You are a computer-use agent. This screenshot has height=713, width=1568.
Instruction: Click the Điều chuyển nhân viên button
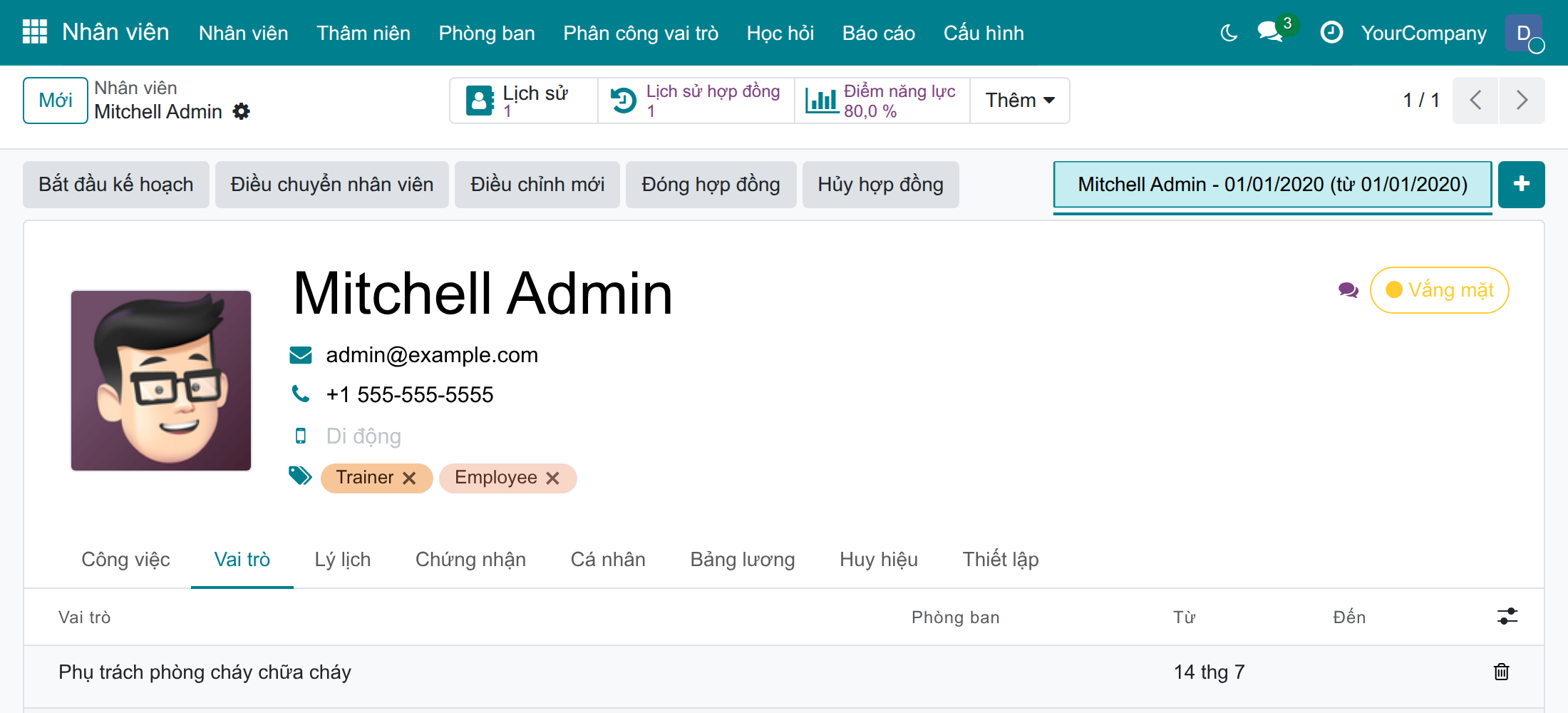tap(332, 184)
